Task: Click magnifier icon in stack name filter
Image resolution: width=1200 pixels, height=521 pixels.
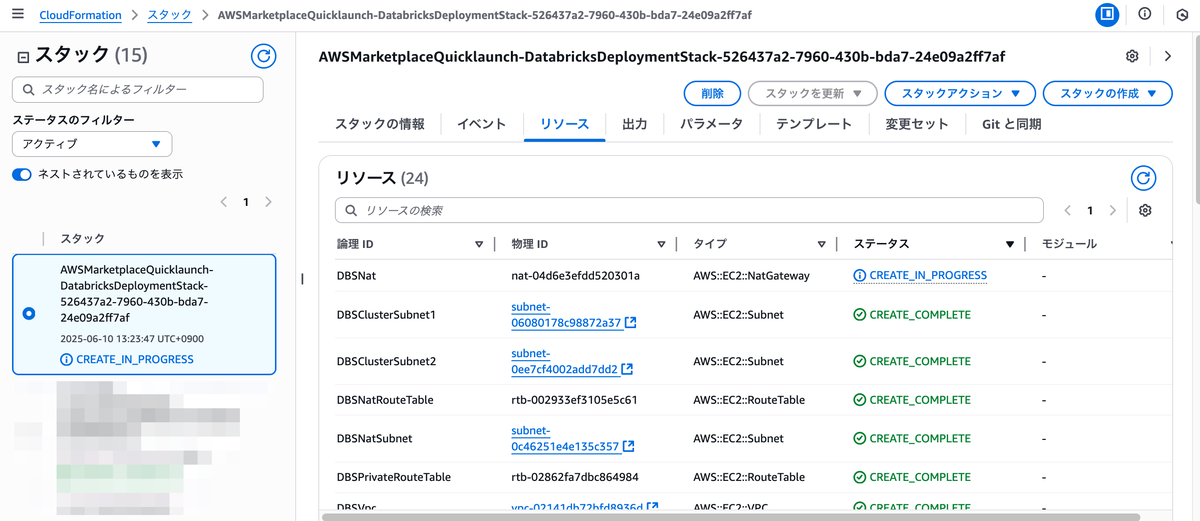Action: (28, 90)
